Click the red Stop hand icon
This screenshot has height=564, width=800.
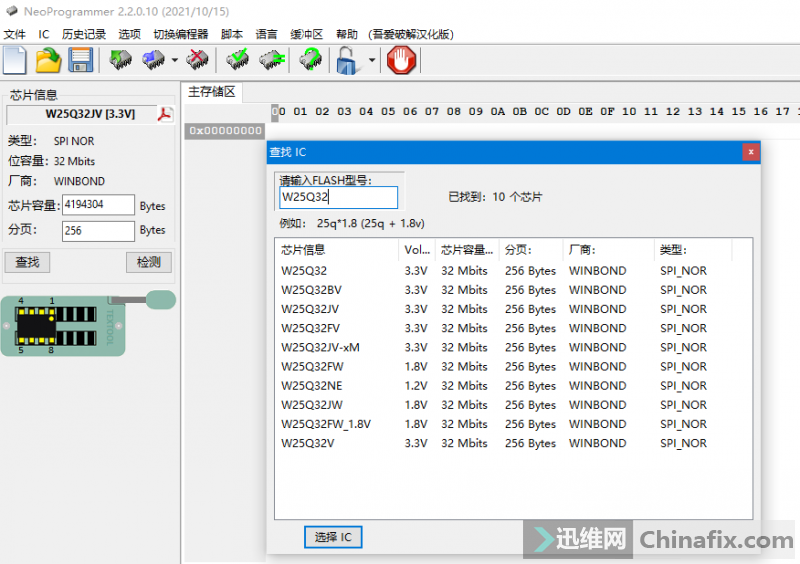click(402, 60)
